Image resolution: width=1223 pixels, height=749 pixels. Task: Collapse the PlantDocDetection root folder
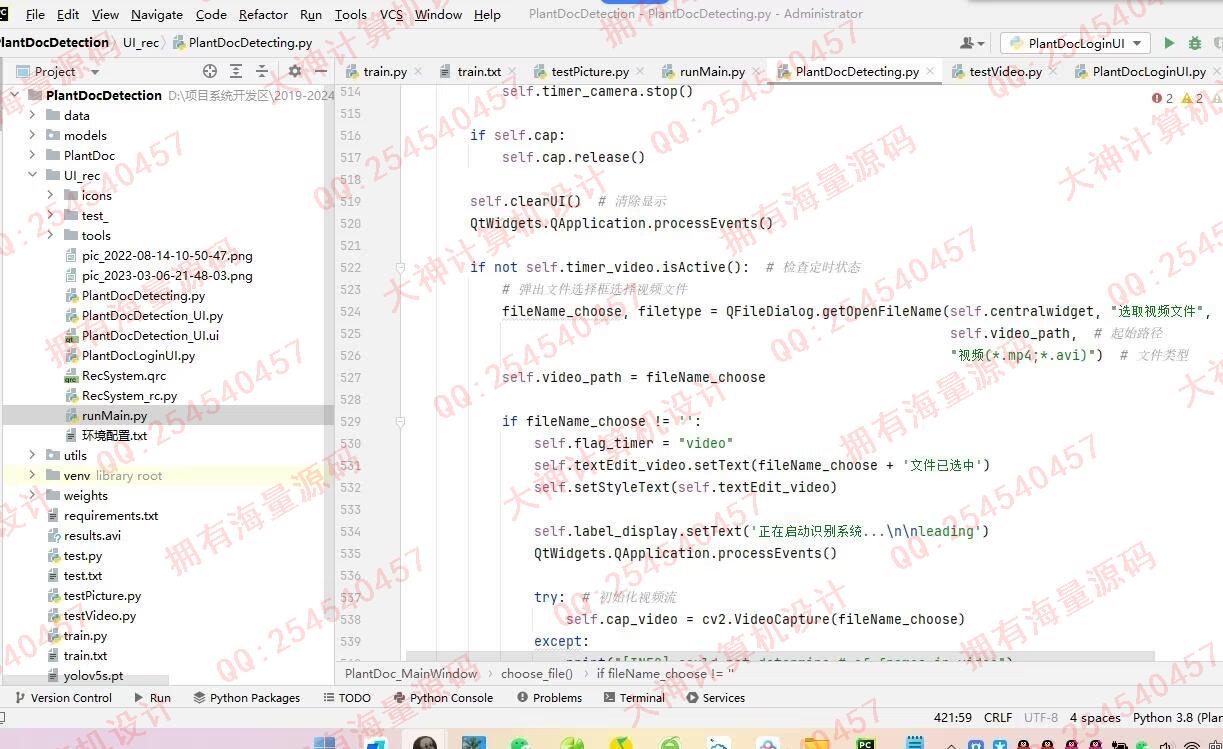(x=16, y=95)
